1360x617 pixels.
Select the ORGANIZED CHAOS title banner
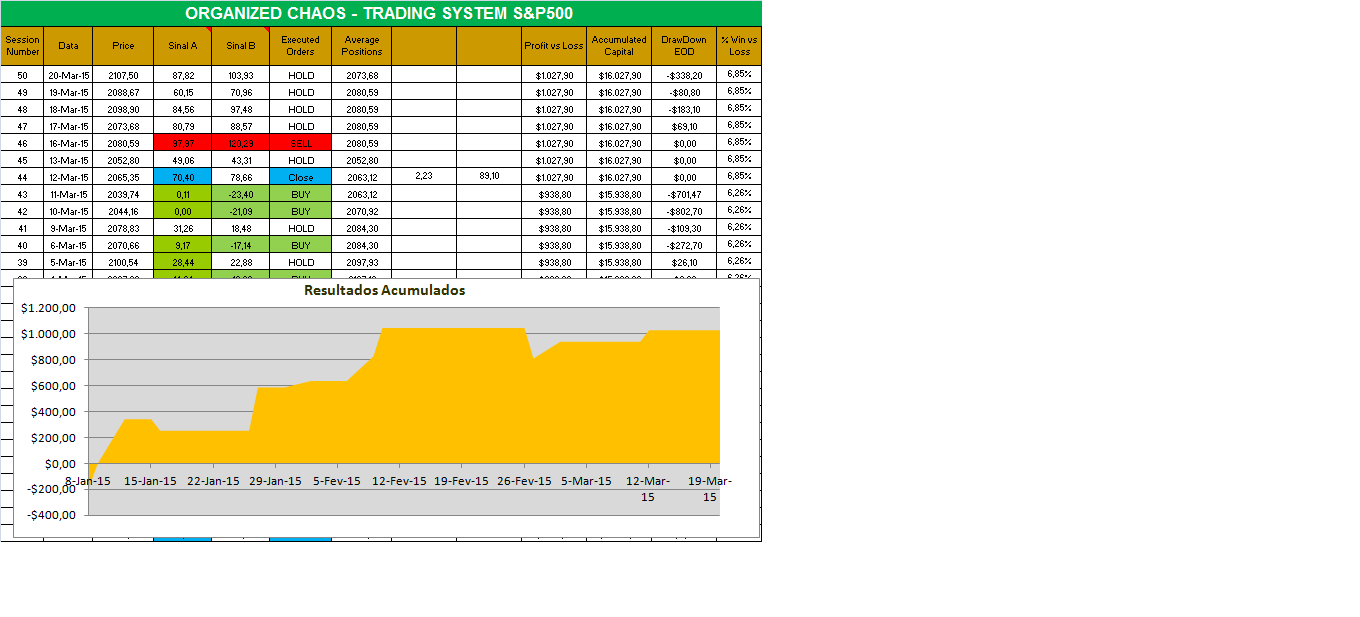coord(380,13)
